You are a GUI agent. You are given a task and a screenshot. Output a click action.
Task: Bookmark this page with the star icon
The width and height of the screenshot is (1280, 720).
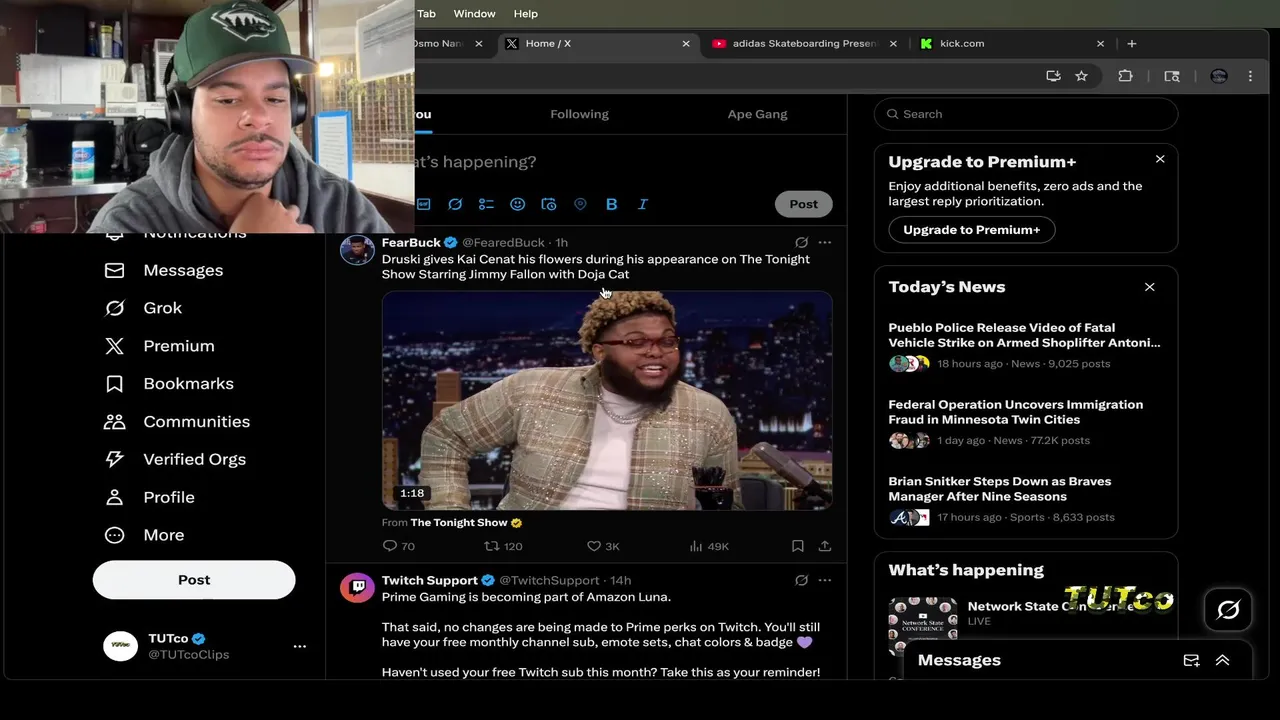(1081, 76)
